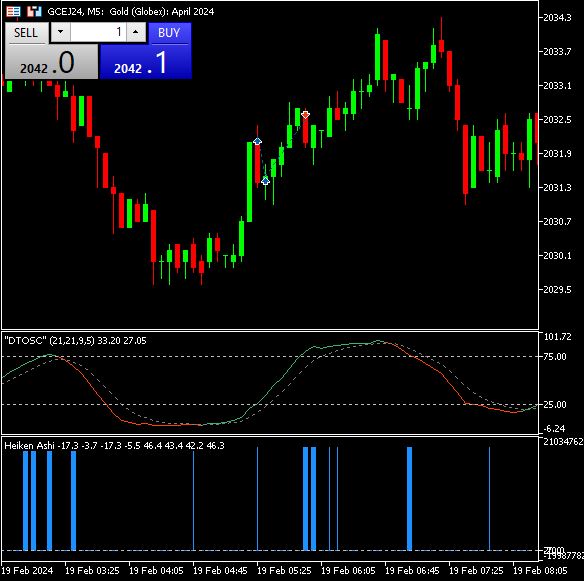Click the 2030.7 price axis label
584x581 pixels.
pos(557,222)
